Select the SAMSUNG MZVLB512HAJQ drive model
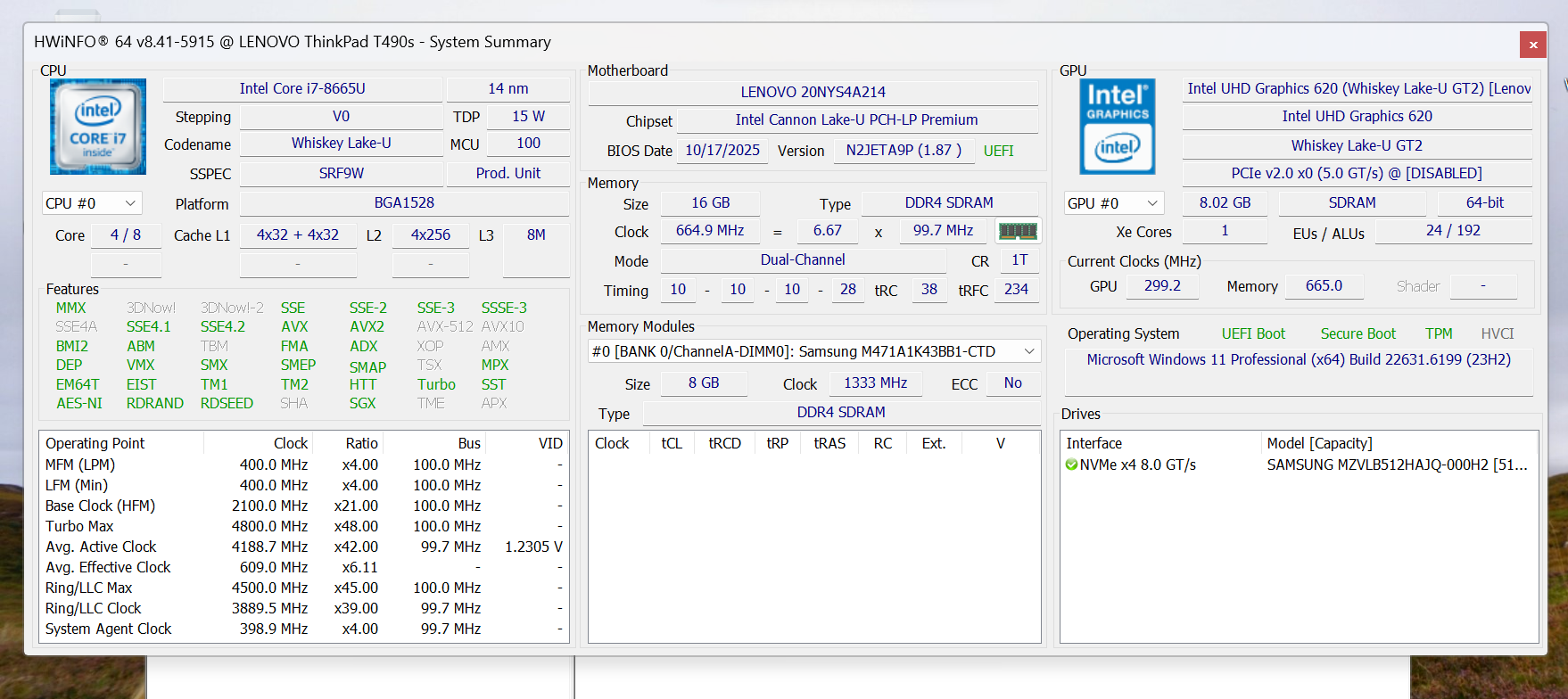Viewport: 1568px width, 699px height. (1397, 465)
